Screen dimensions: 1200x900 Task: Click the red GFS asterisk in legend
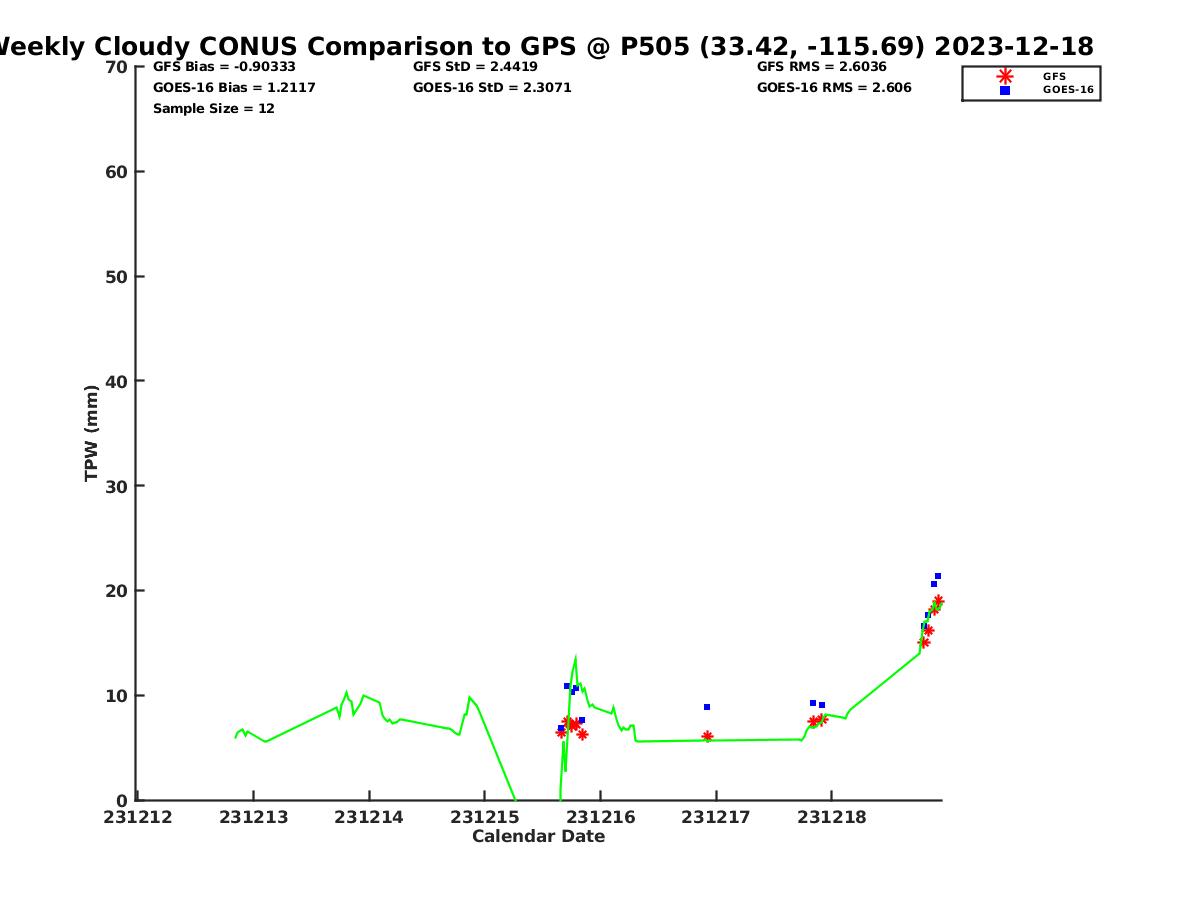pos(1005,76)
